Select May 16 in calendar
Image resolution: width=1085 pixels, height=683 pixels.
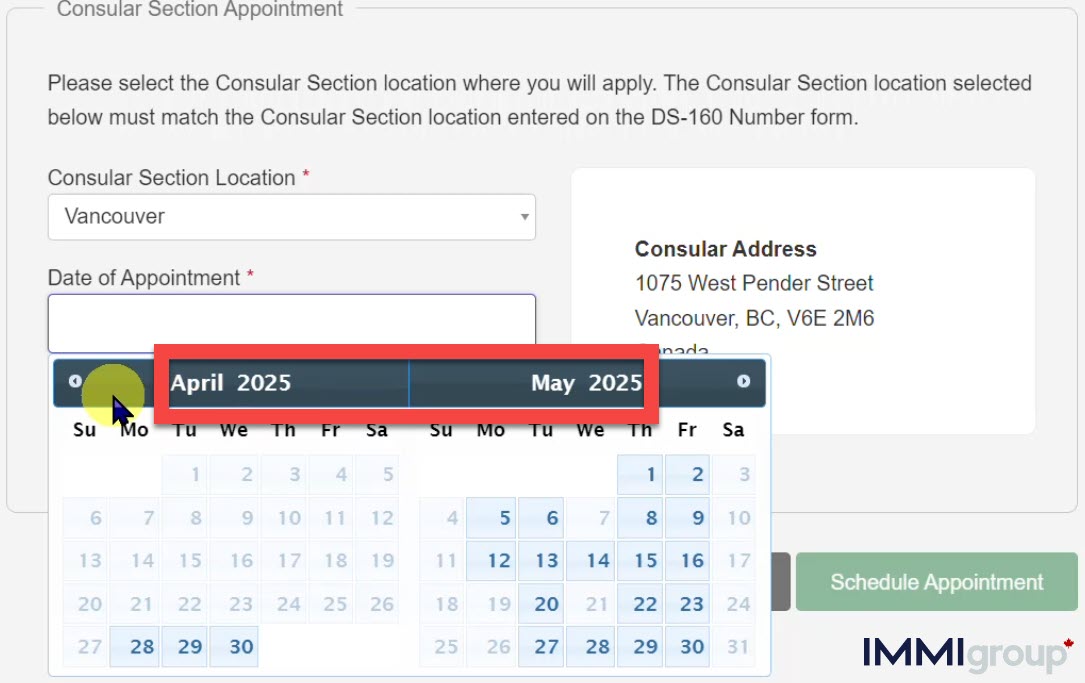pos(688,561)
